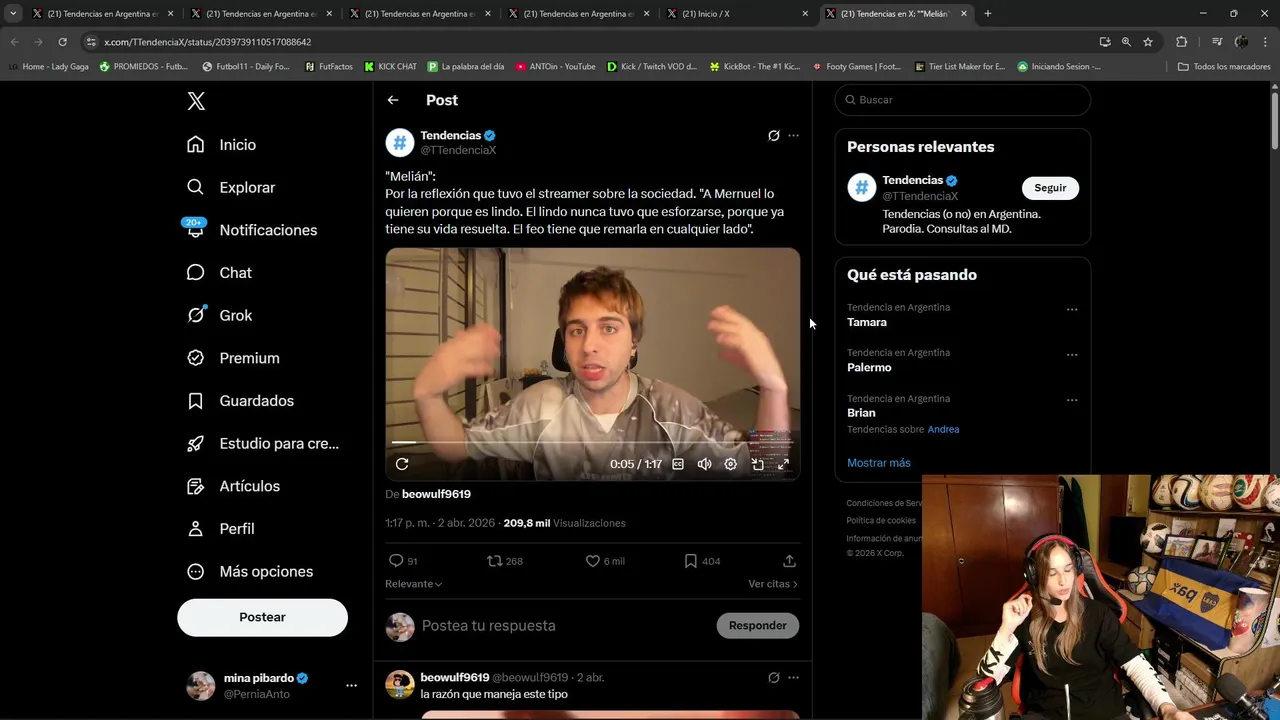Go to the X logo home
This screenshot has height=720, width=1280.
[x=196, y=101]
